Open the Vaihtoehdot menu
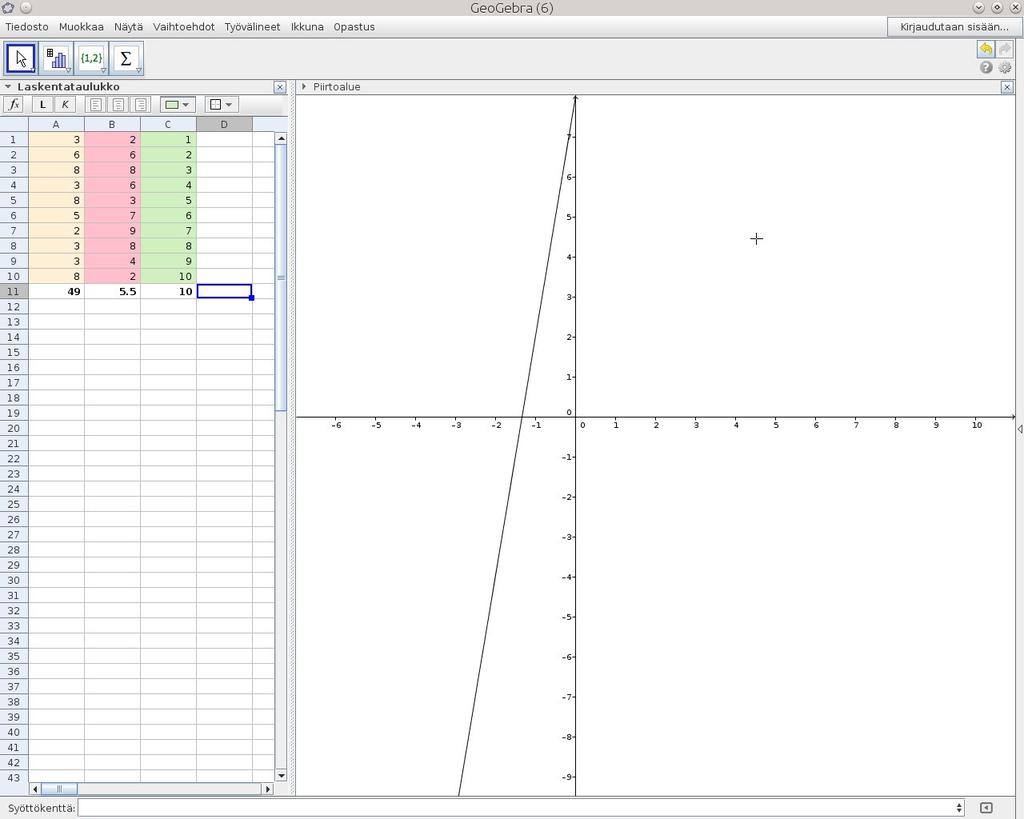This screenshot has height=819, width=1024. [184, 27]
